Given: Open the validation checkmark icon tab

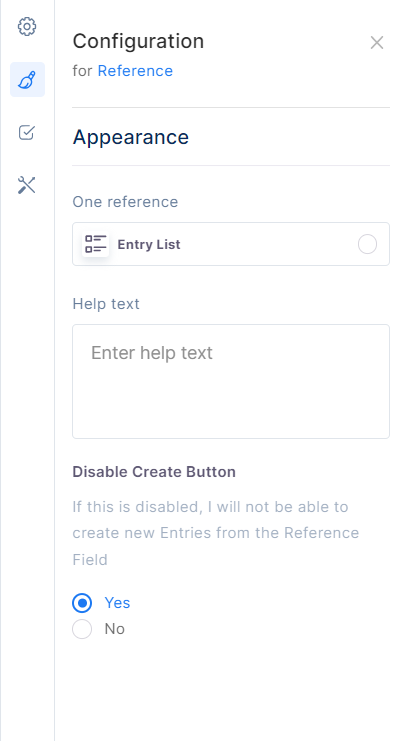Looking at the screenshot, I should coord(27,132).
